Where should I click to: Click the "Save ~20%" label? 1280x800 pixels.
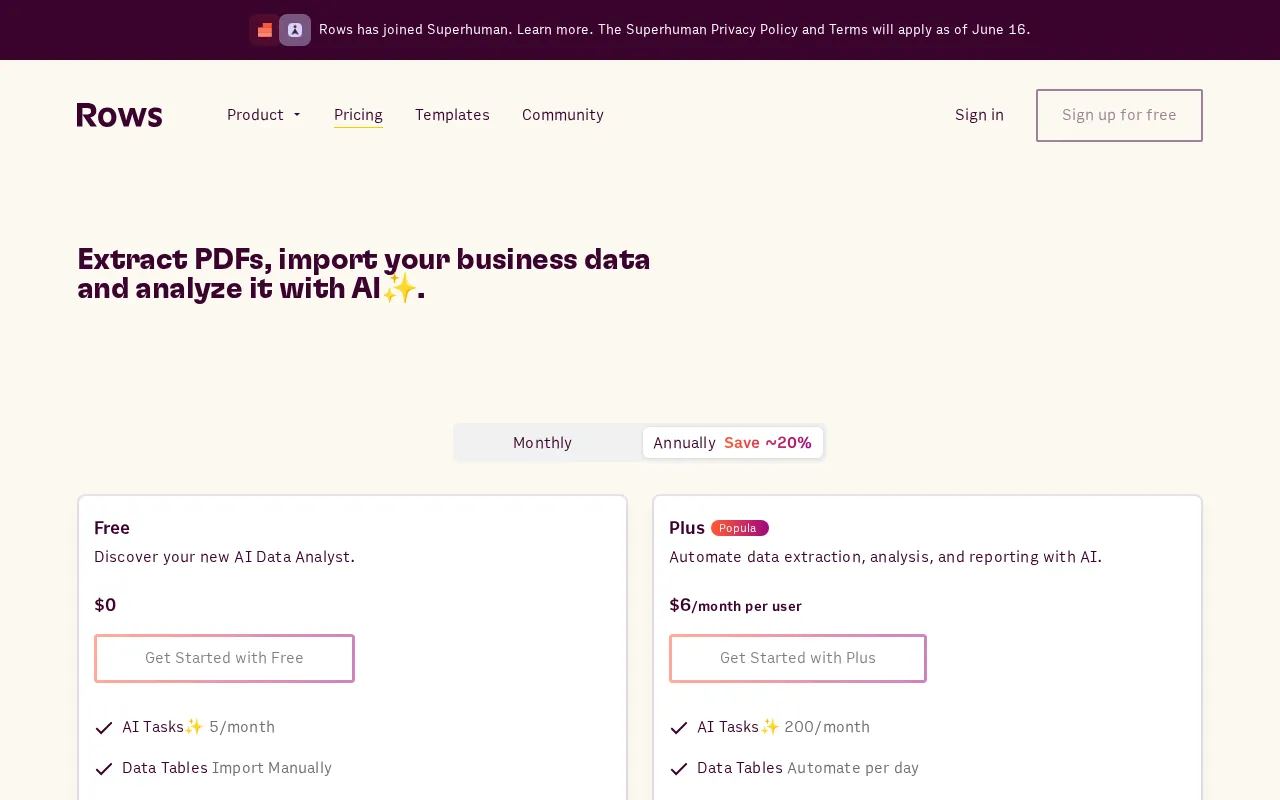pyautogui.click(x=768, y=443)
